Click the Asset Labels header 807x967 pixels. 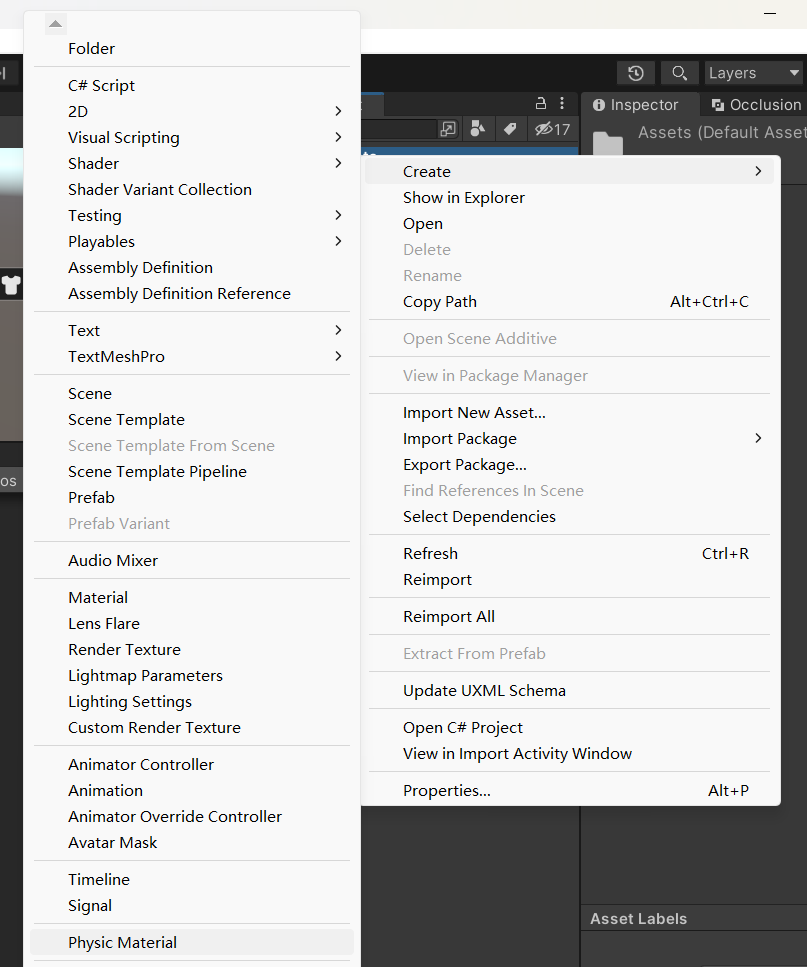[x=638, y=918]
